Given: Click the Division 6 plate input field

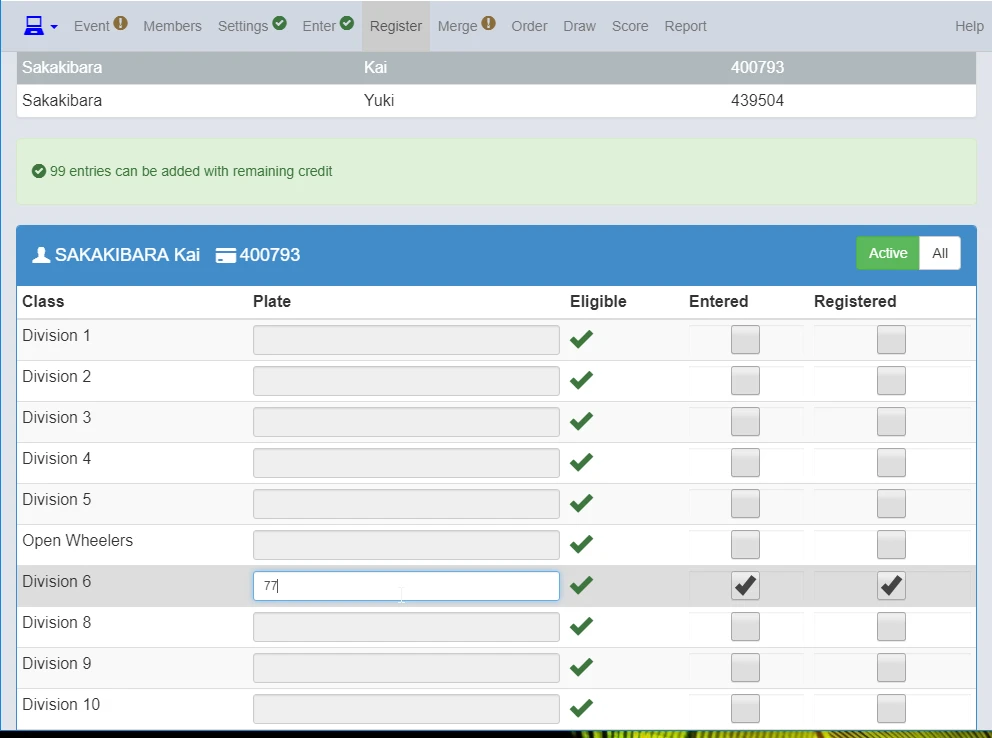Looking at the screenshot, I should pos(406,586).
